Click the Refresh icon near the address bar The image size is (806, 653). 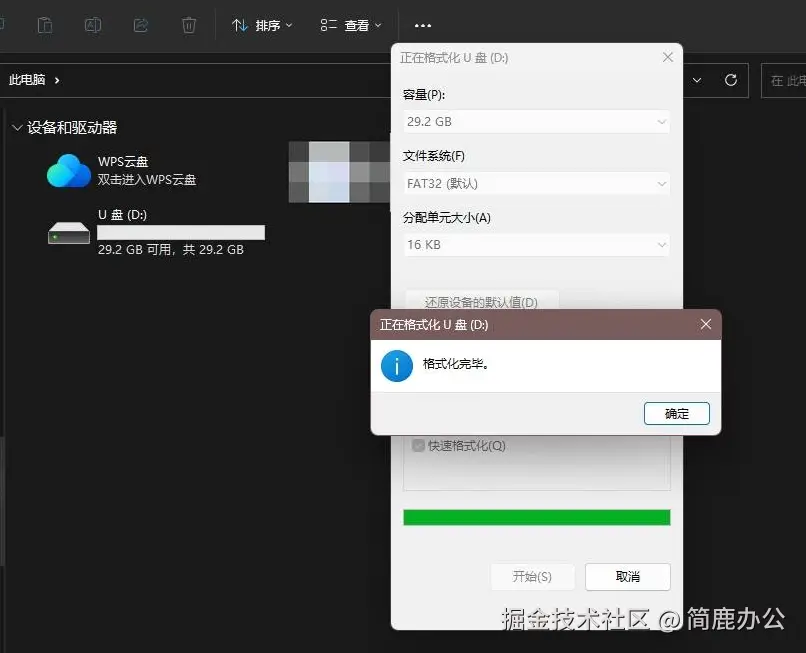pos(730,80)
